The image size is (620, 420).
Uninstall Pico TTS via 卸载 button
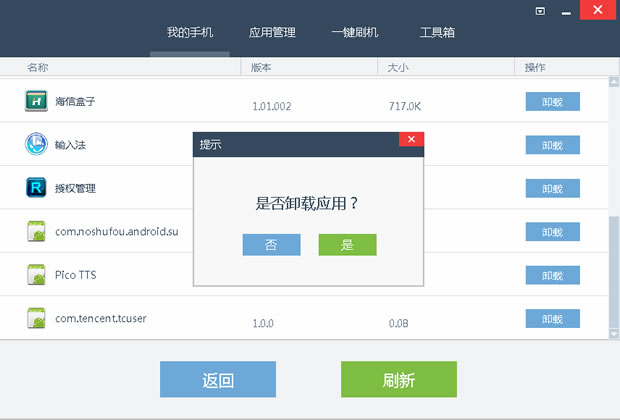pyautogui.click(x=552, y=275)
